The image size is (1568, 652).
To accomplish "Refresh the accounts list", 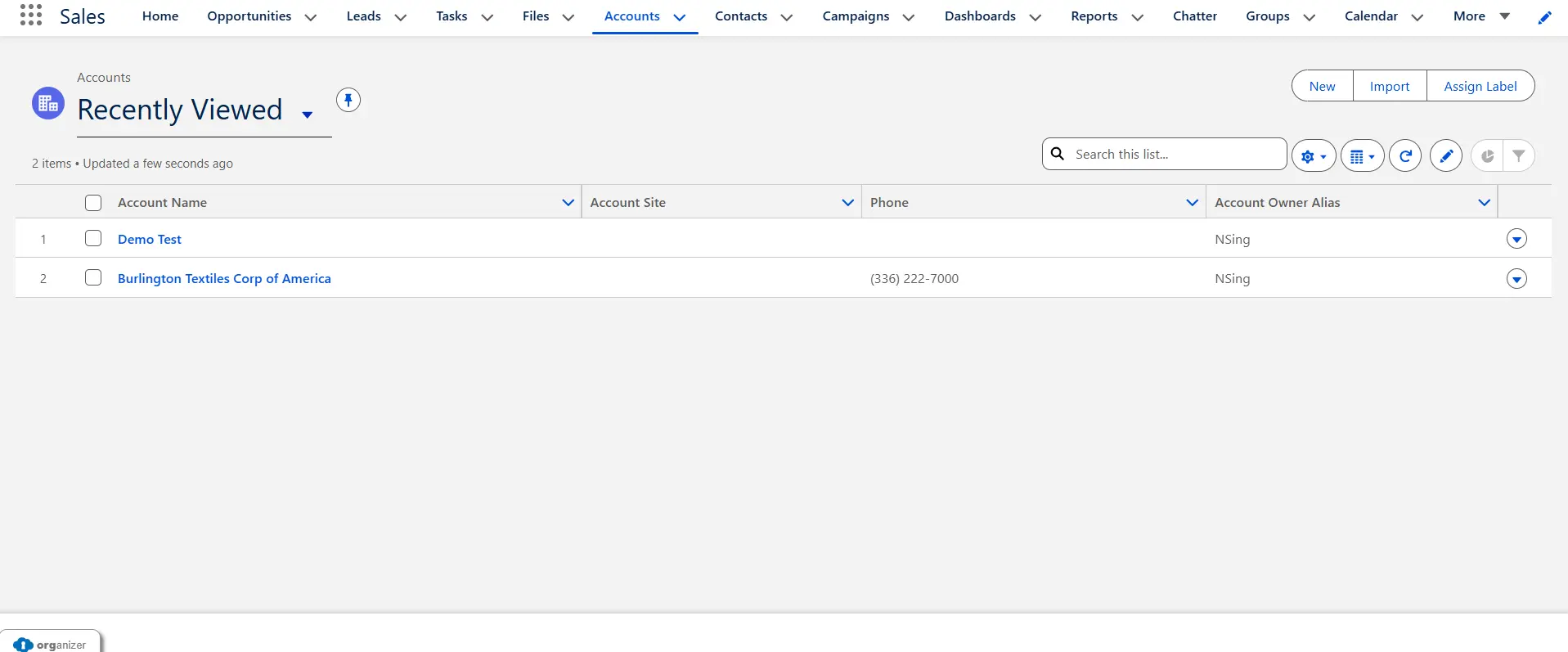I will [1405, 155].
